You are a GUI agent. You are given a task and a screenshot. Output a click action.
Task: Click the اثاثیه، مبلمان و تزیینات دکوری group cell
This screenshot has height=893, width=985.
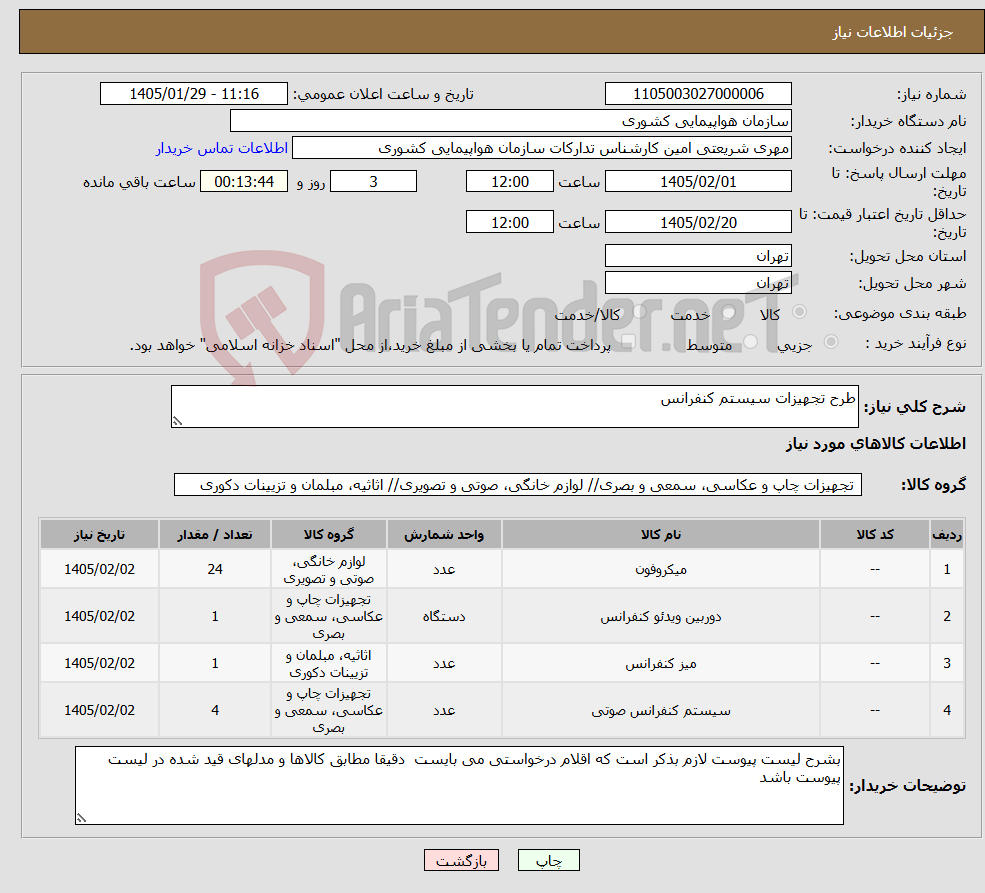329,663
